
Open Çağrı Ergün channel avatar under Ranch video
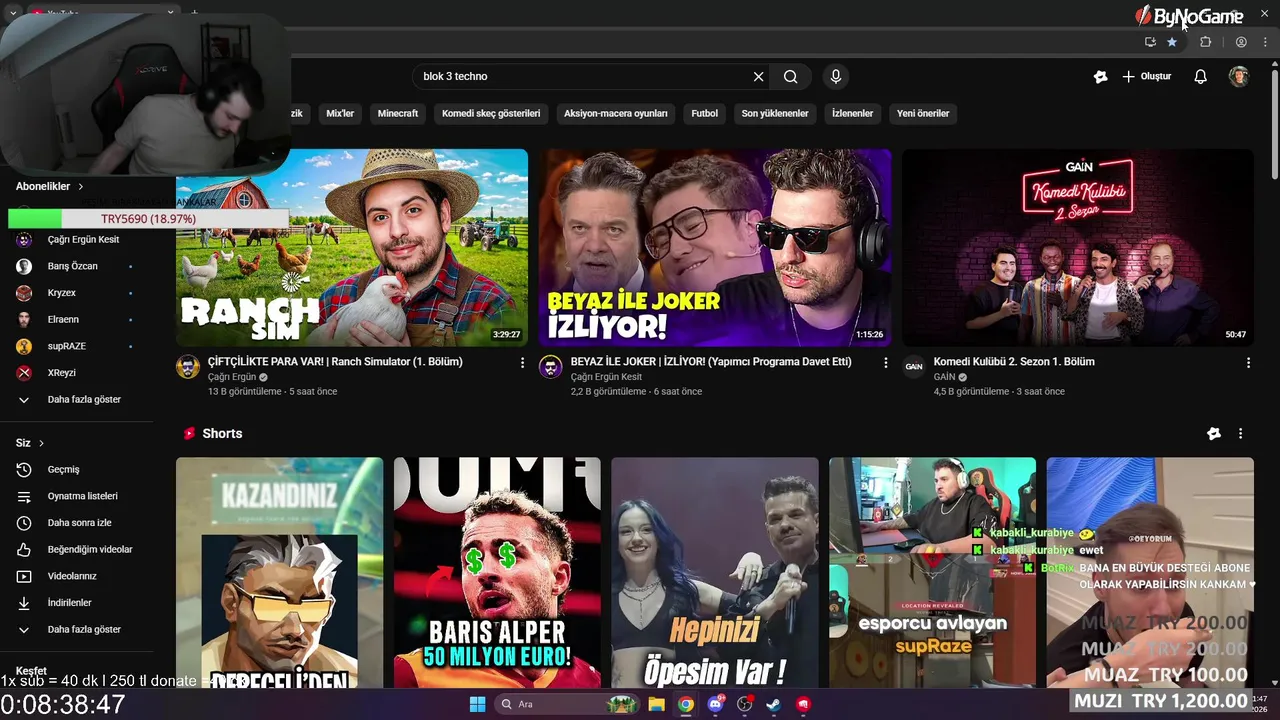tap(188, 367)
